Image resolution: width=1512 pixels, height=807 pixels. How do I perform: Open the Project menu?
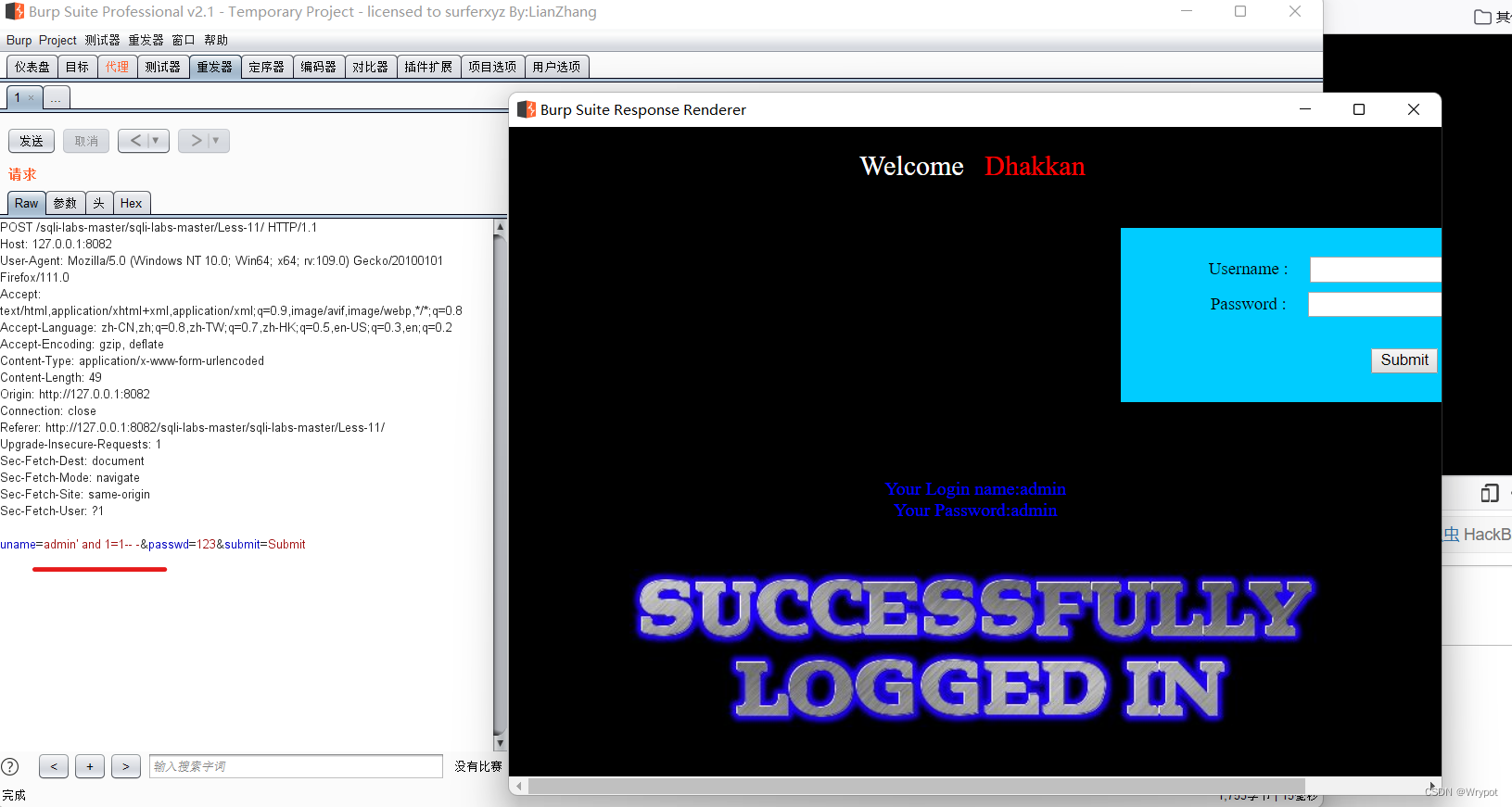[57, 40]
